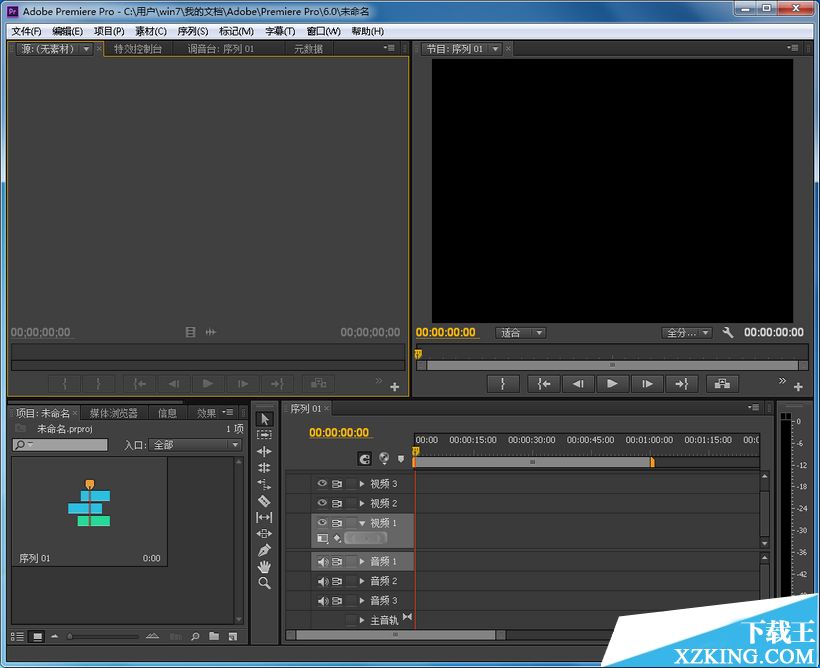Mute the 音频 2 track speaker
Image resolution: width=820 pixels, height=668 pixels.
pyautogui.click(x=323, y=581)
